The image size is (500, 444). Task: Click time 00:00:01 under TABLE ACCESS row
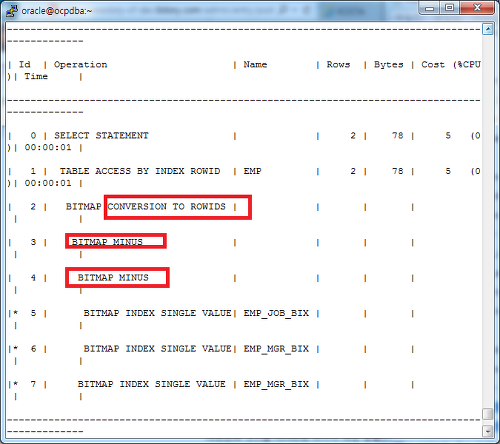pos(48,183)
